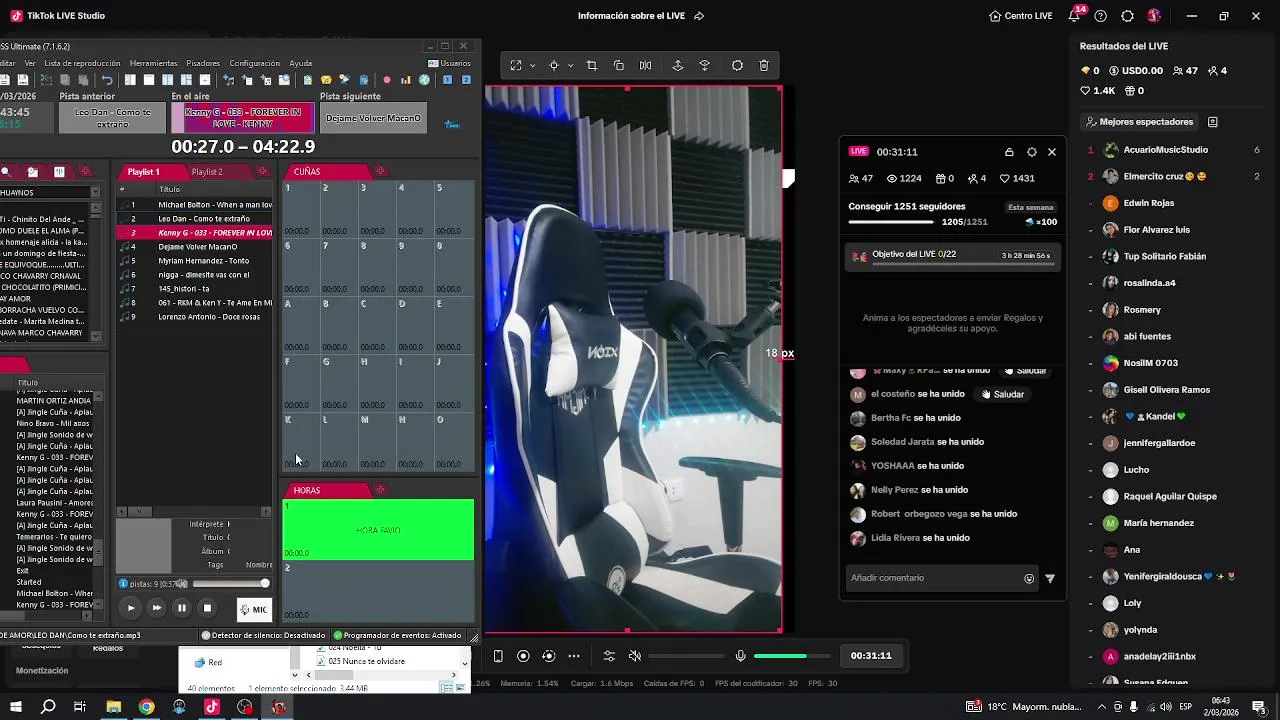Move the source layer down
Image resolution: width=1280 pixels, height=720 pixels.
tap(705, 65)
